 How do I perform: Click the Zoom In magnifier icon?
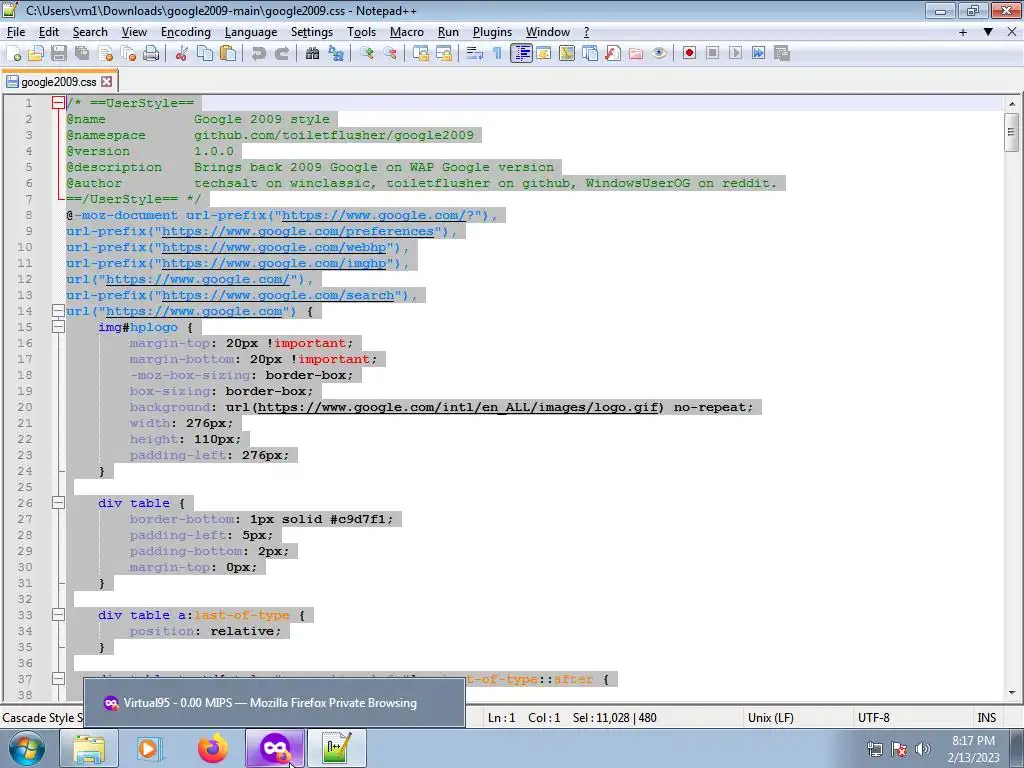pyautogui.click(x=367, y=54)
